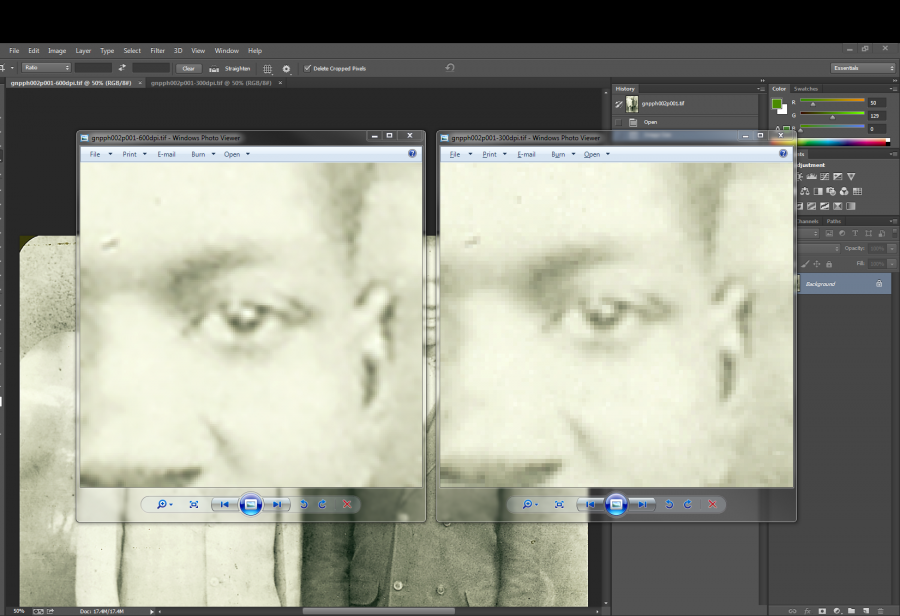Play slide show in 300dpi Photo Viewer
900x616 pixels.
tap(616, 505)
